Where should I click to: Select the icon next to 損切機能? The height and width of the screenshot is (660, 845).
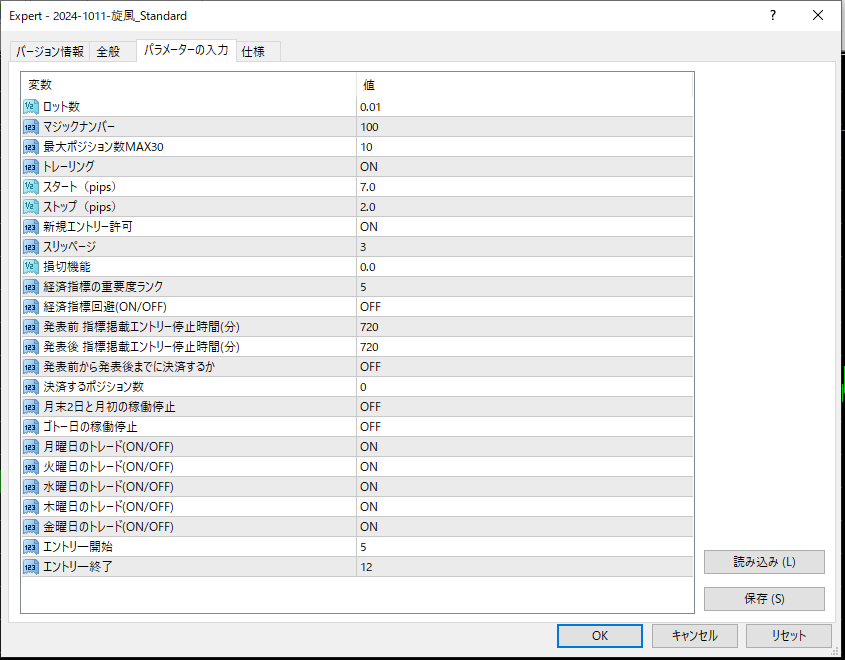click(x=30, y=267)
